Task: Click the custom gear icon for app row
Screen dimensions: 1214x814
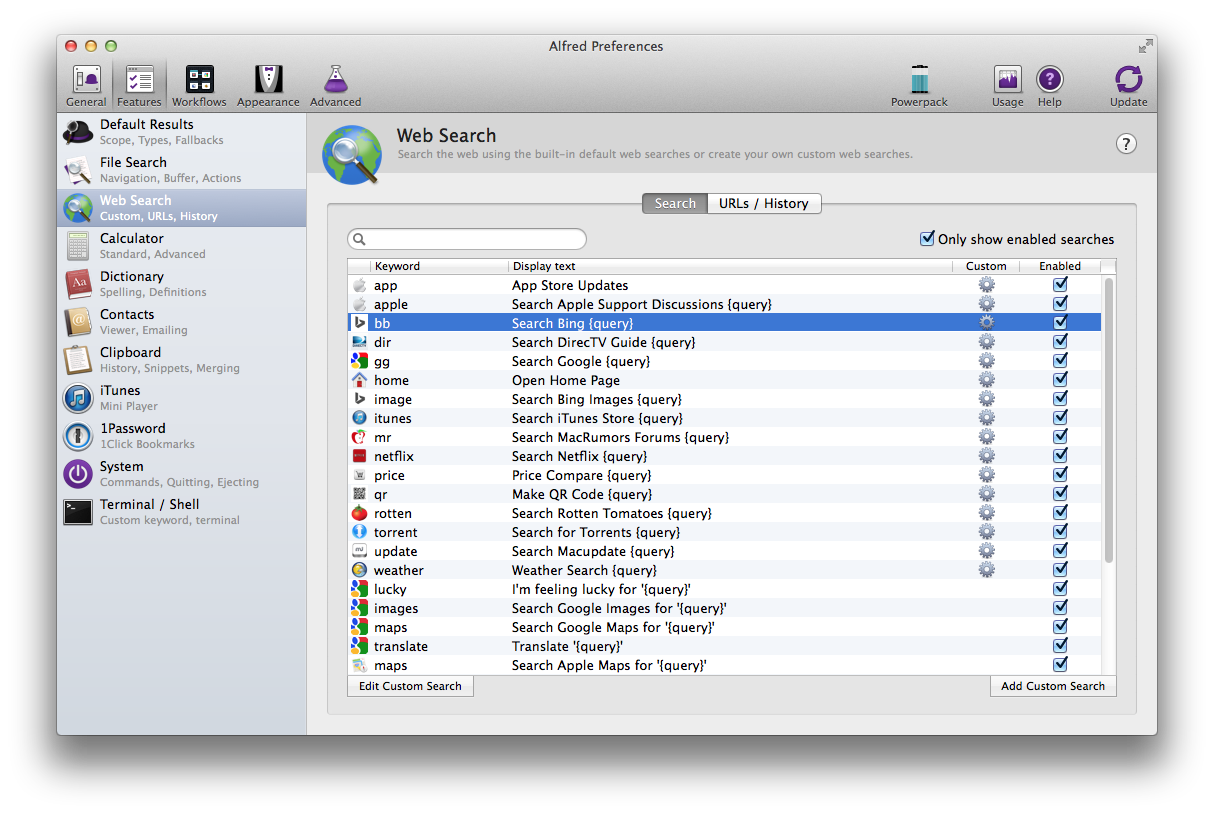Action: click(986, 285)
